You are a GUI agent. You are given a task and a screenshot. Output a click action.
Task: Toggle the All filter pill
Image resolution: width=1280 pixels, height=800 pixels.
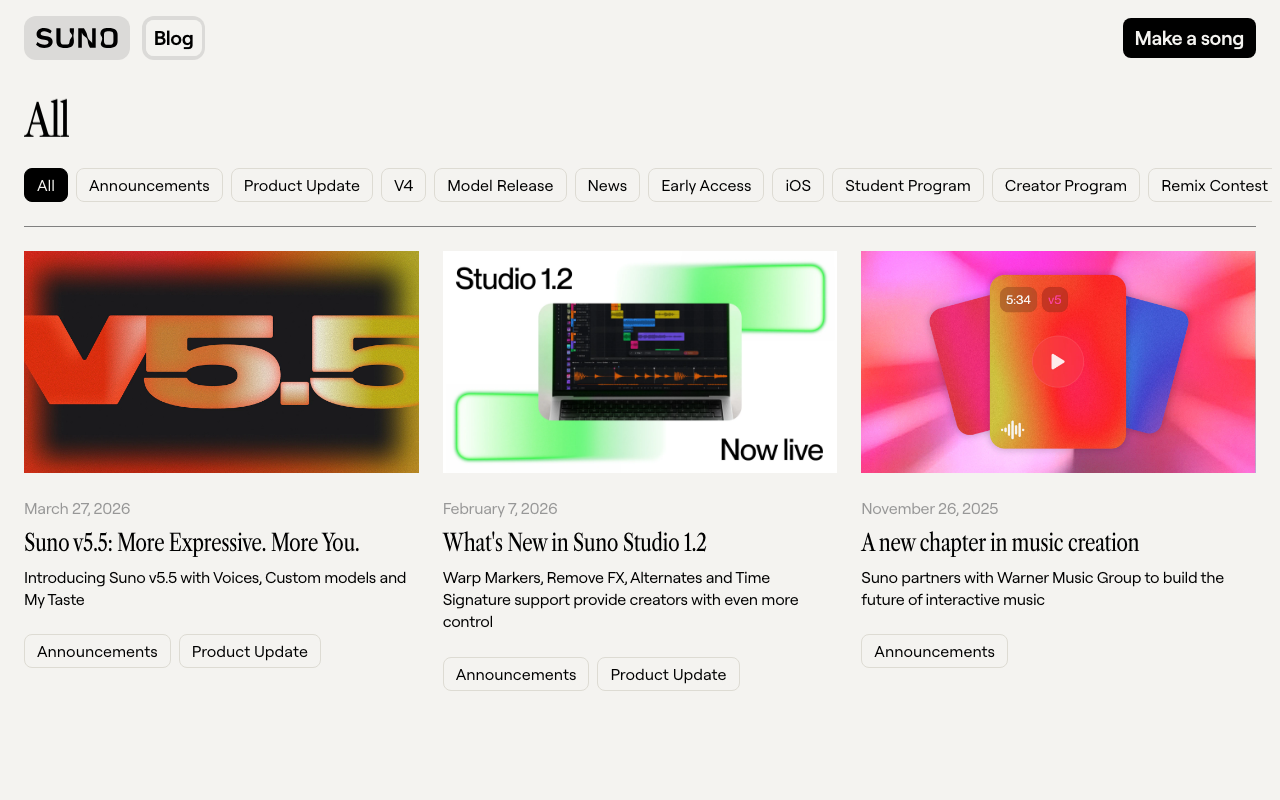click(x=45, y=185)
